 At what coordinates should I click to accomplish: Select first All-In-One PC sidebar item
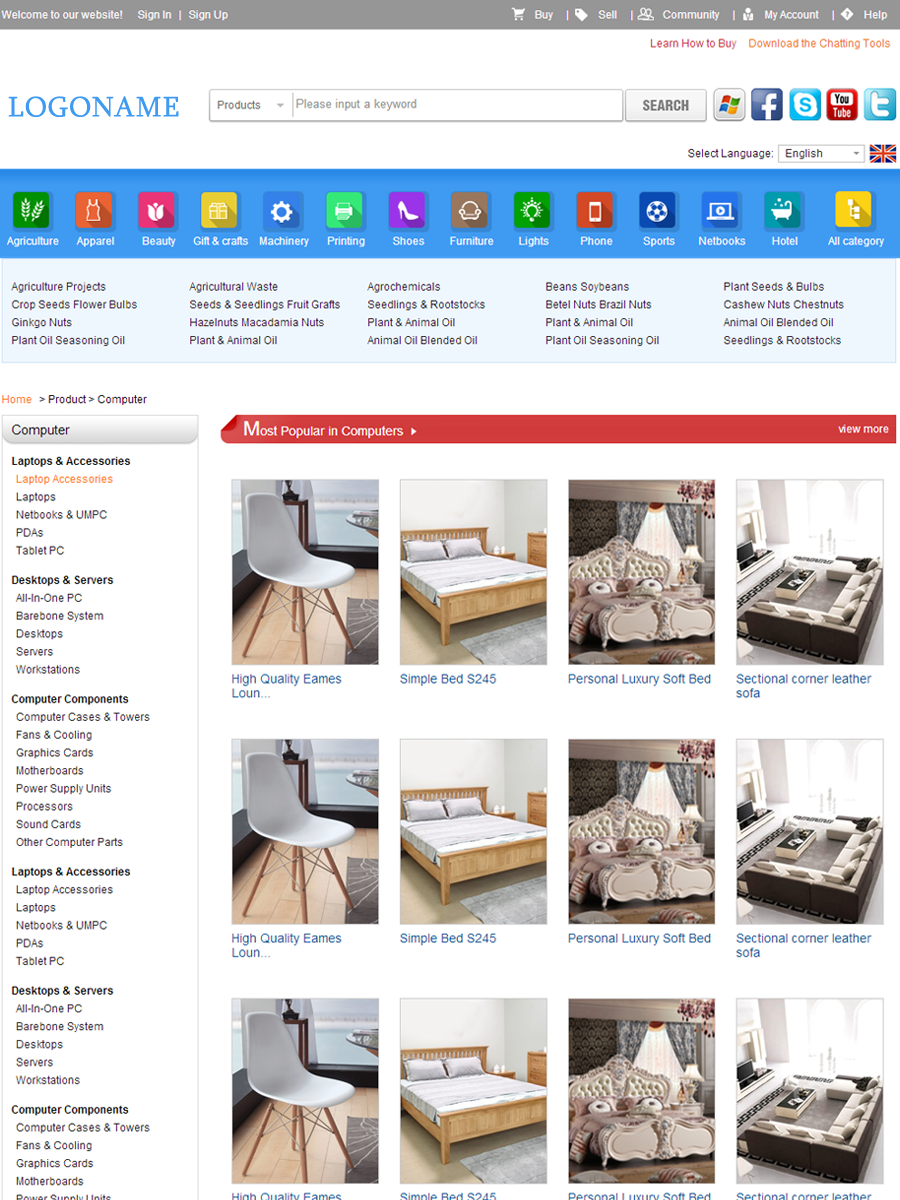pyautogui.click(x=49, y=598)
